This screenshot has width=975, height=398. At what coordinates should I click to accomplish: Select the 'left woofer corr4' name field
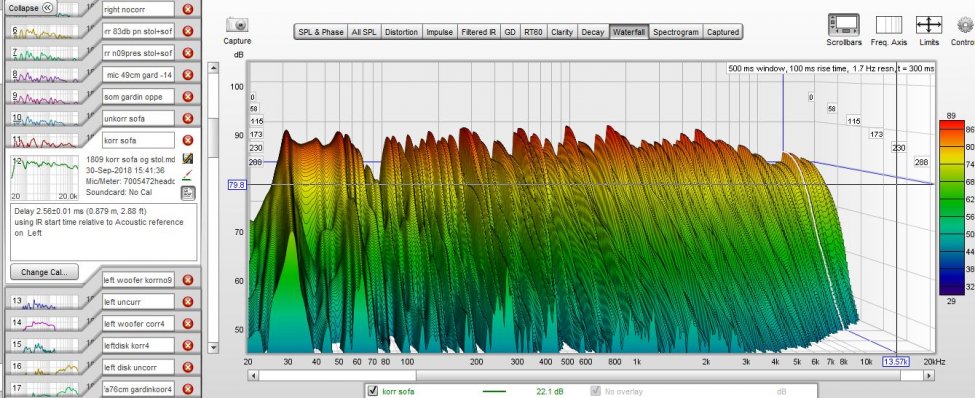139,323
